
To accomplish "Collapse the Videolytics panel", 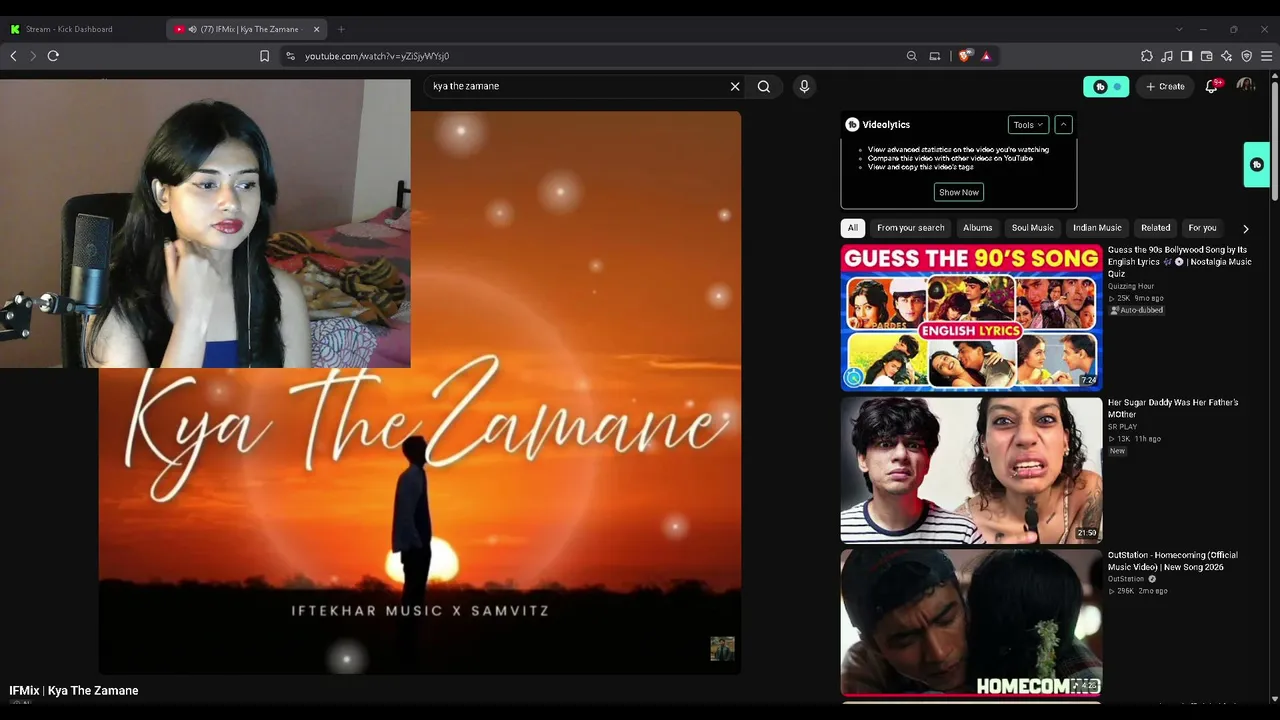I will point(1064,124).
